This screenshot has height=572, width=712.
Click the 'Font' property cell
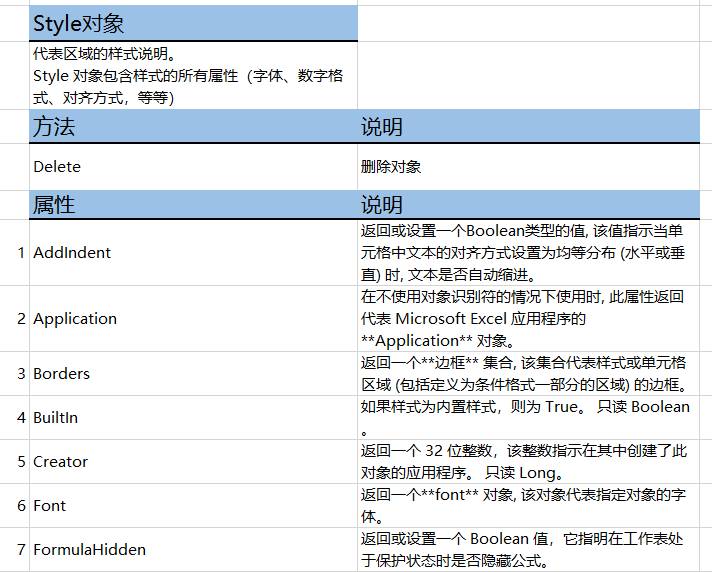point(193,505)
